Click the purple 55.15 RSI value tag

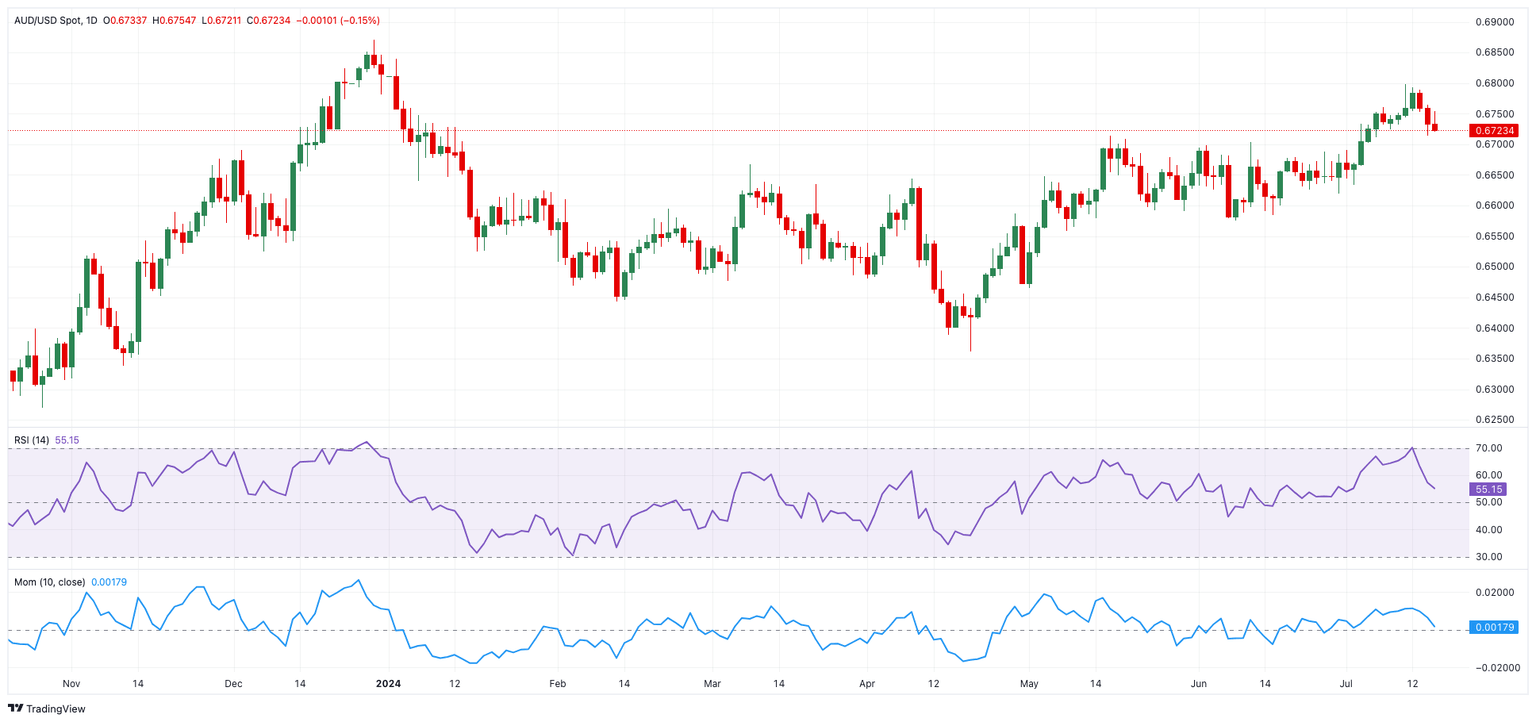1490,489
